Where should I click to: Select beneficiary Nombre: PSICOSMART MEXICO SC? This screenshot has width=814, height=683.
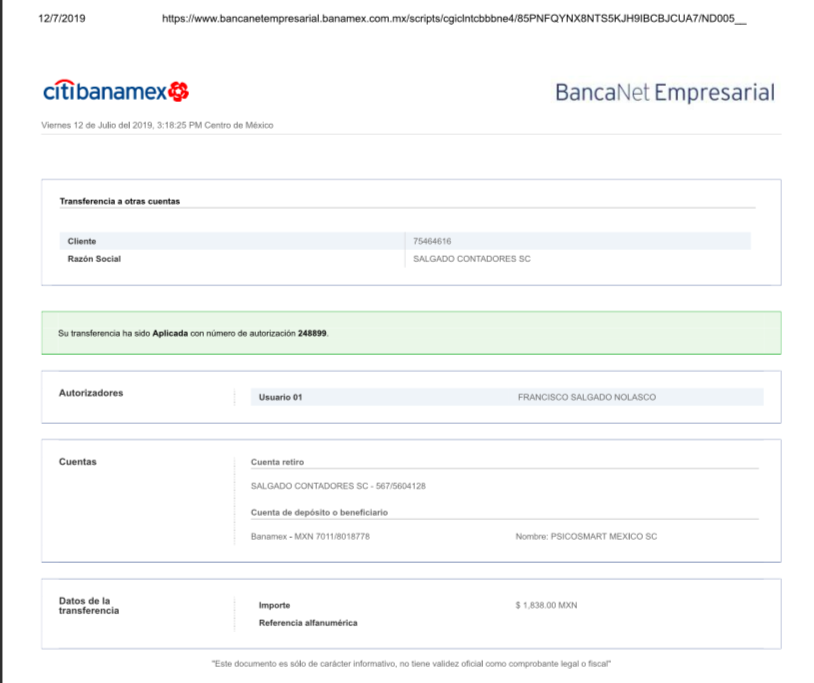pyautogui.click(x=586, y=537)
